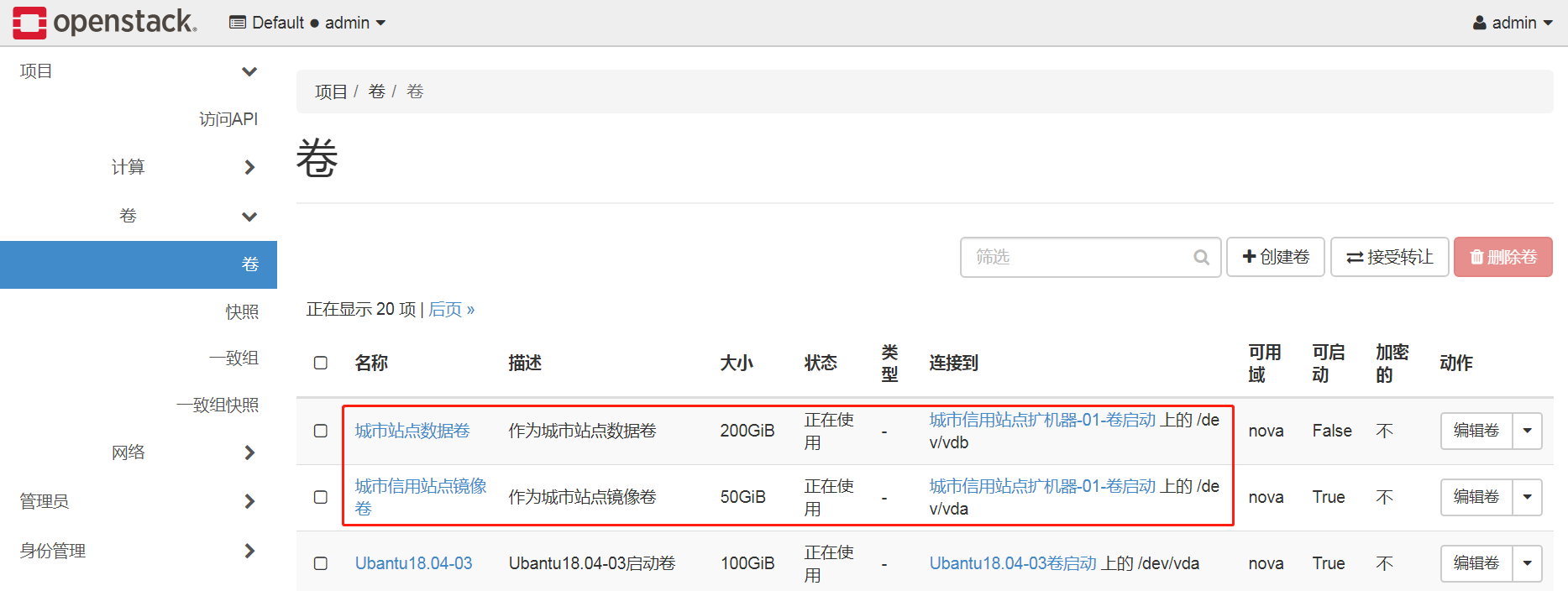Toggle the select-all checkbox in table header
The height and width of the screenshot is (591, 1568).
(321, 363)
